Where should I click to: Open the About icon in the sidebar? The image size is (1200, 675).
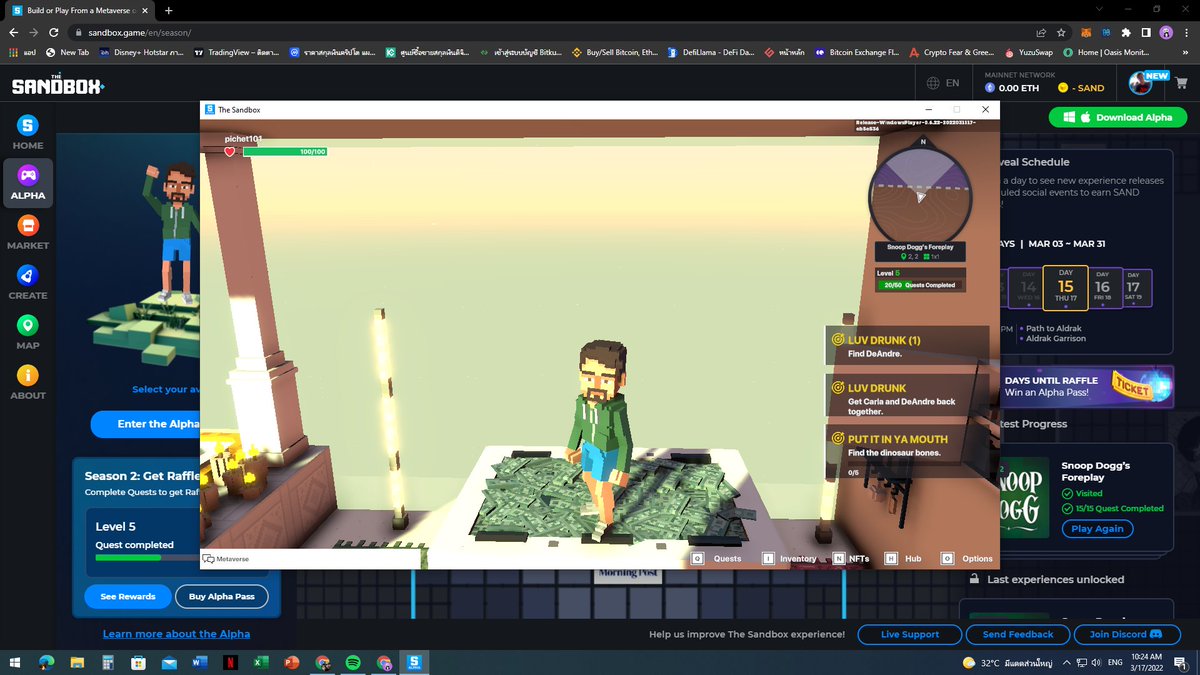coord(27,382)
